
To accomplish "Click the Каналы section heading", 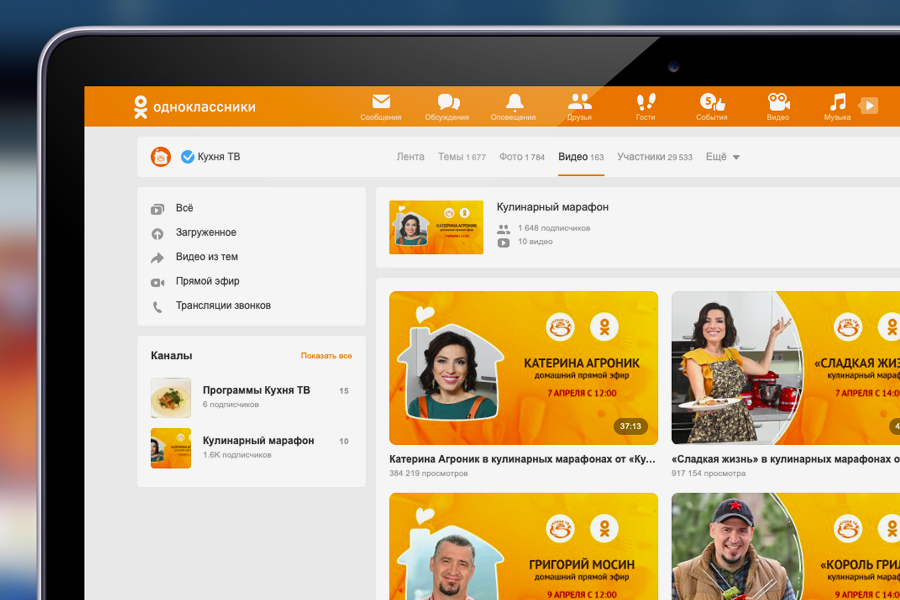I will 172,356.
